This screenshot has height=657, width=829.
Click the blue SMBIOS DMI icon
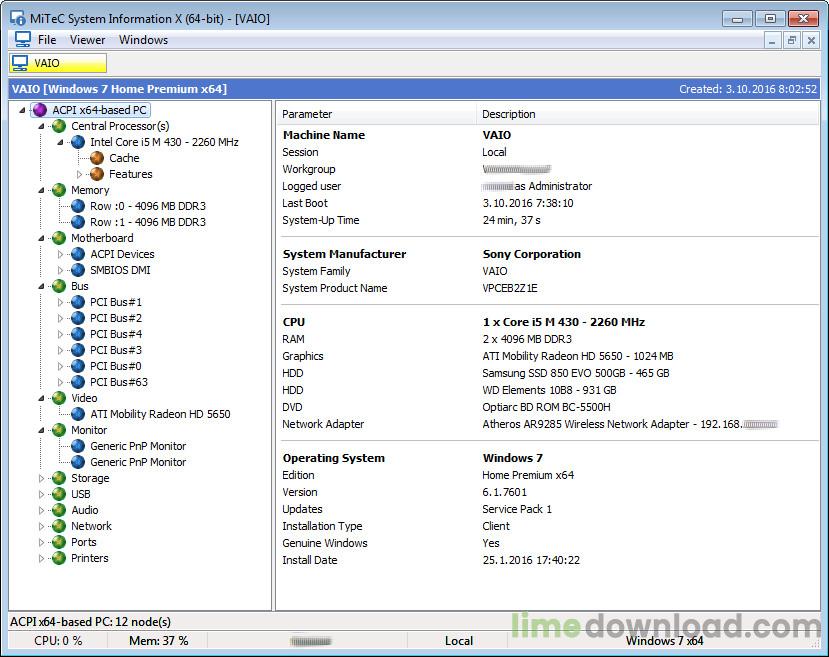[78, 270]
